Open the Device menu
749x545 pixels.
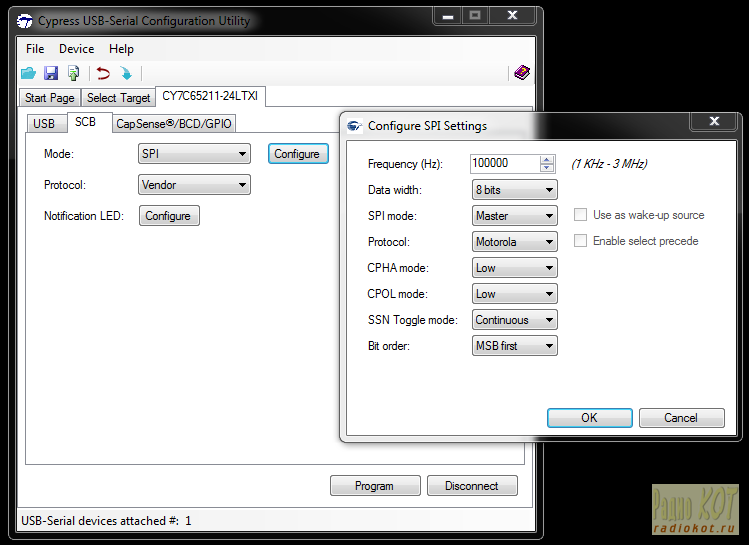(76, 49)
